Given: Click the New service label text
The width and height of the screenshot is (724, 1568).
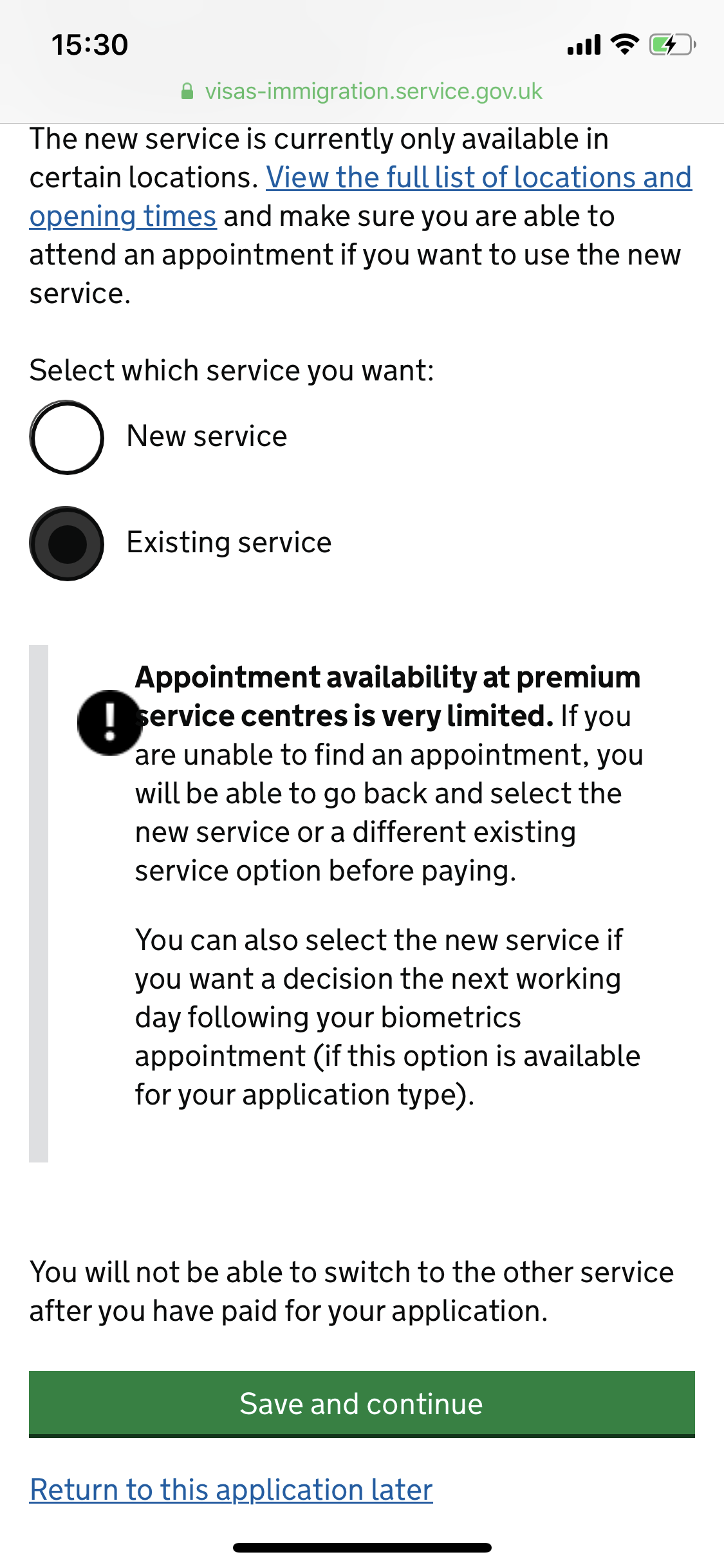Looking at the screenshot, I should 207,436.
